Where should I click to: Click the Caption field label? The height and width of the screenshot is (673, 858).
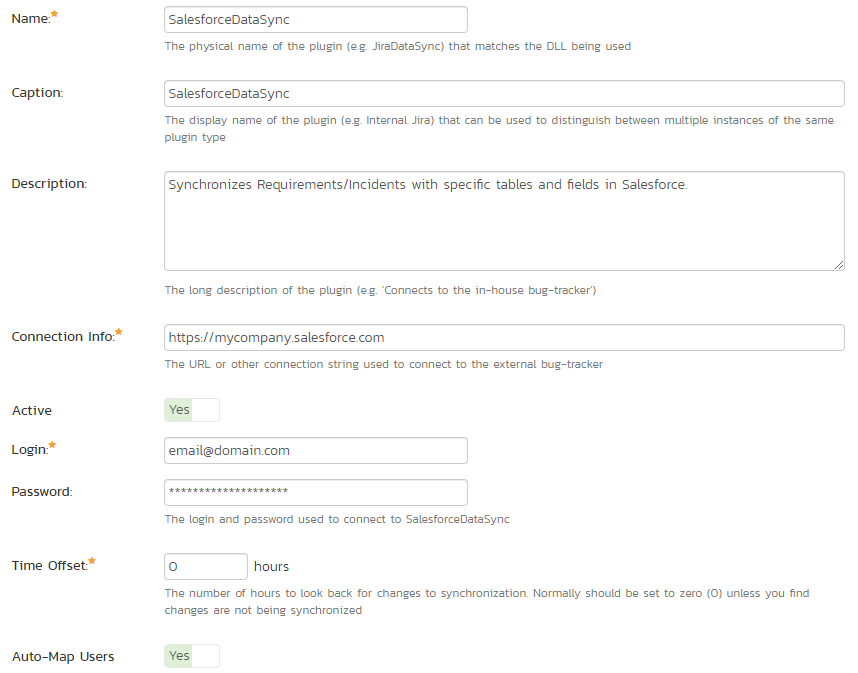tap(37, 93)
